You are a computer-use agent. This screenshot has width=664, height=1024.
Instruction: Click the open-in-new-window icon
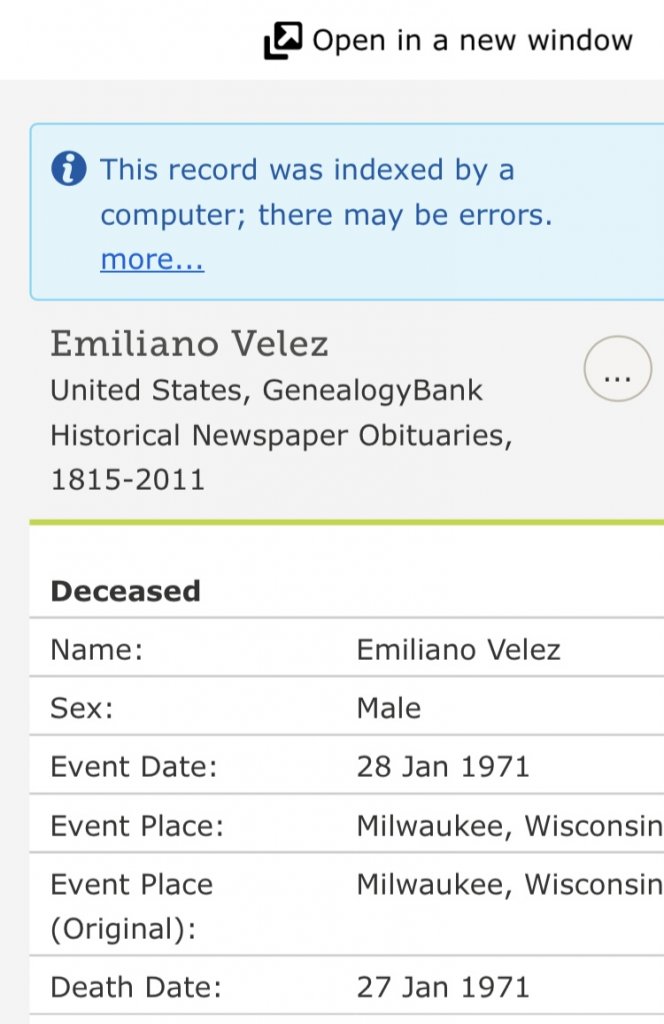(x=282, y=41)
